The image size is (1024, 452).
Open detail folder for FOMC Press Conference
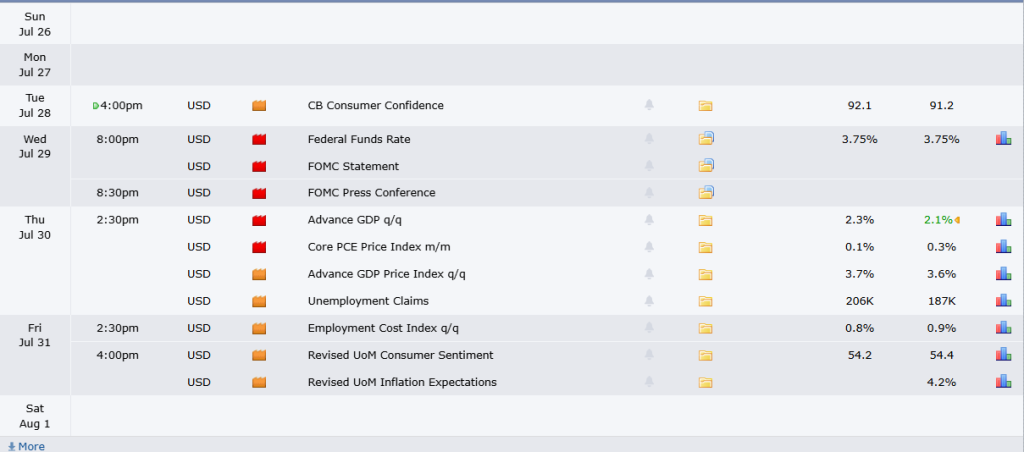706,193
